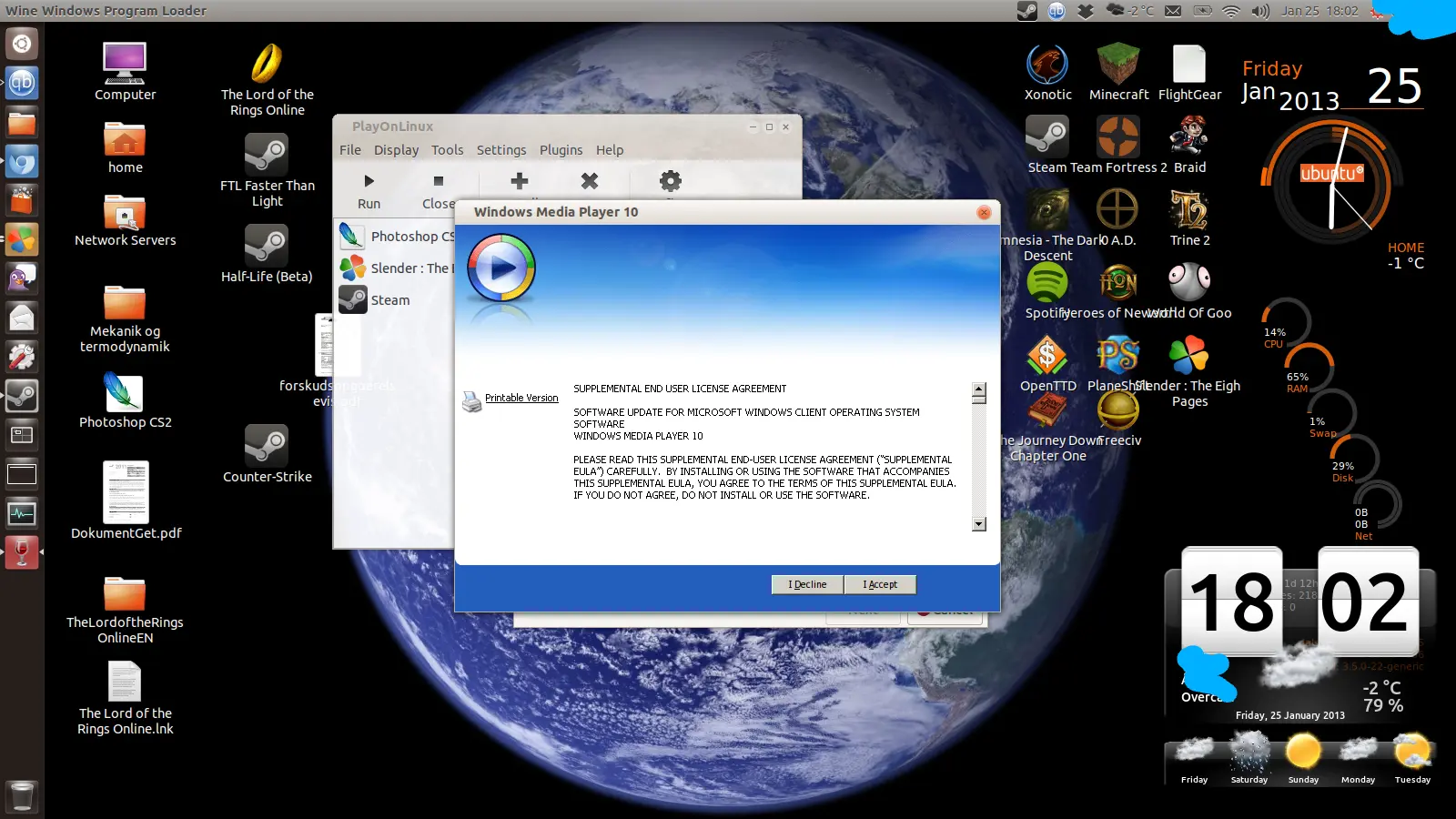This screenshot has width=1456, height=819.
Task: Open the Minecraft desktop icon
Action: click(1118, 66)
